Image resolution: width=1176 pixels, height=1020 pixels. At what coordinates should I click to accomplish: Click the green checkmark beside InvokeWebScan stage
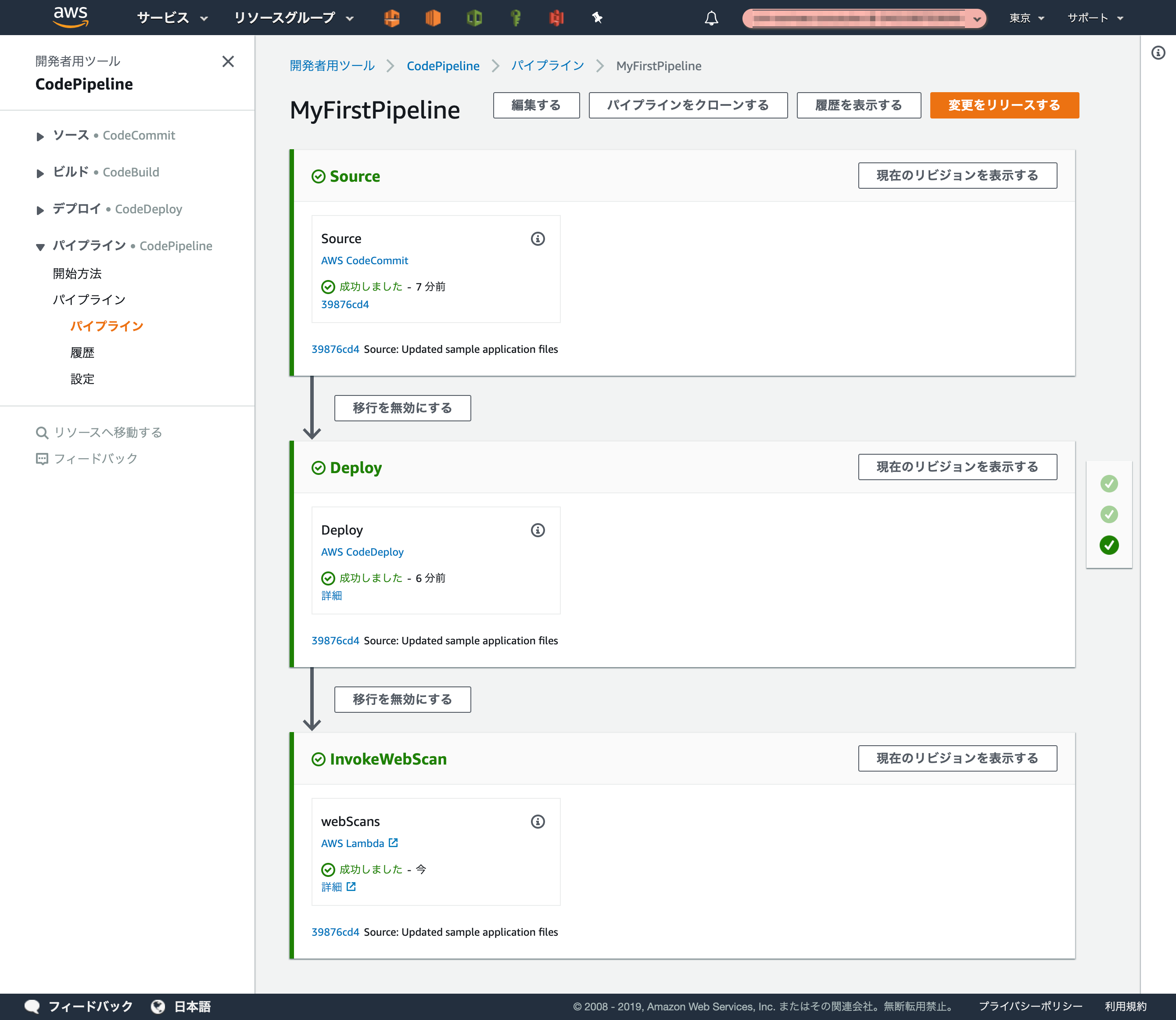(x=319, y=759)
